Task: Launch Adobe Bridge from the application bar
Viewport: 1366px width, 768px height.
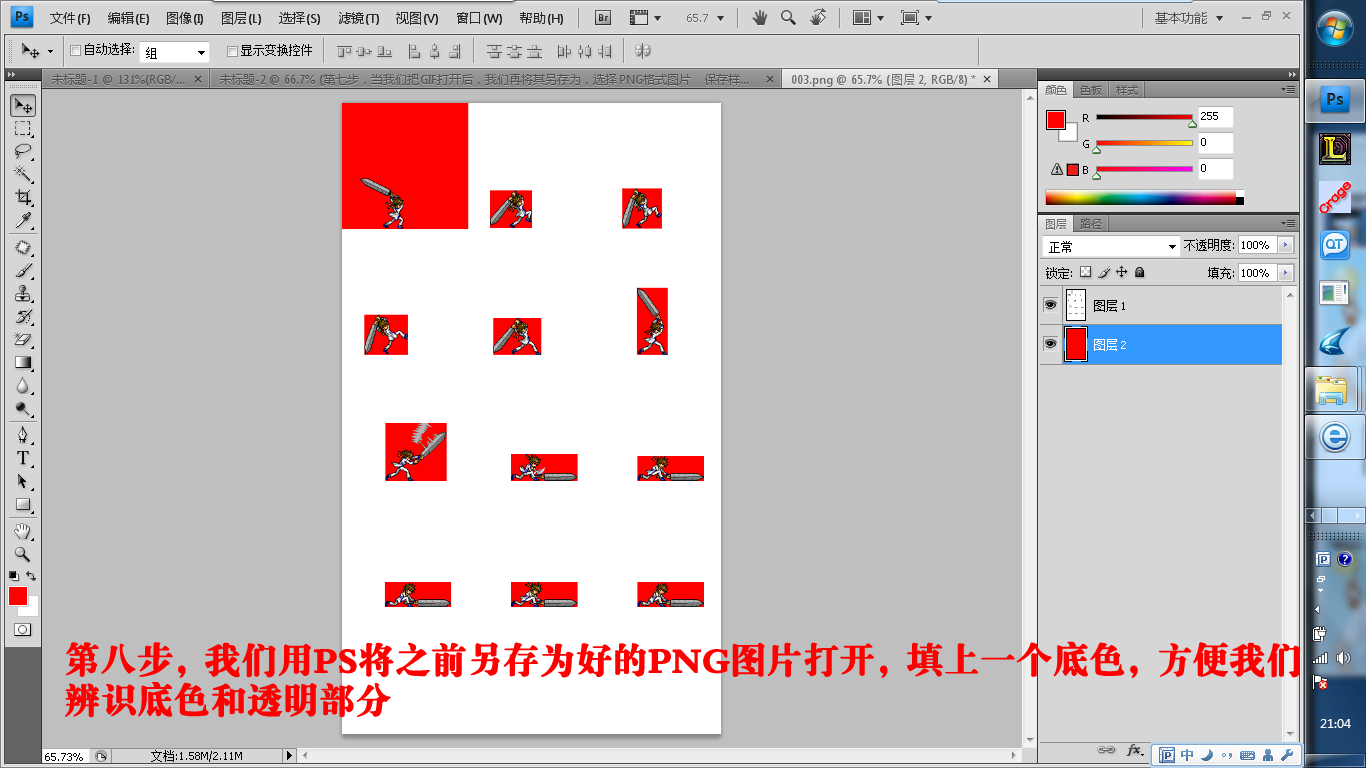Action: [x=602, y=17]
